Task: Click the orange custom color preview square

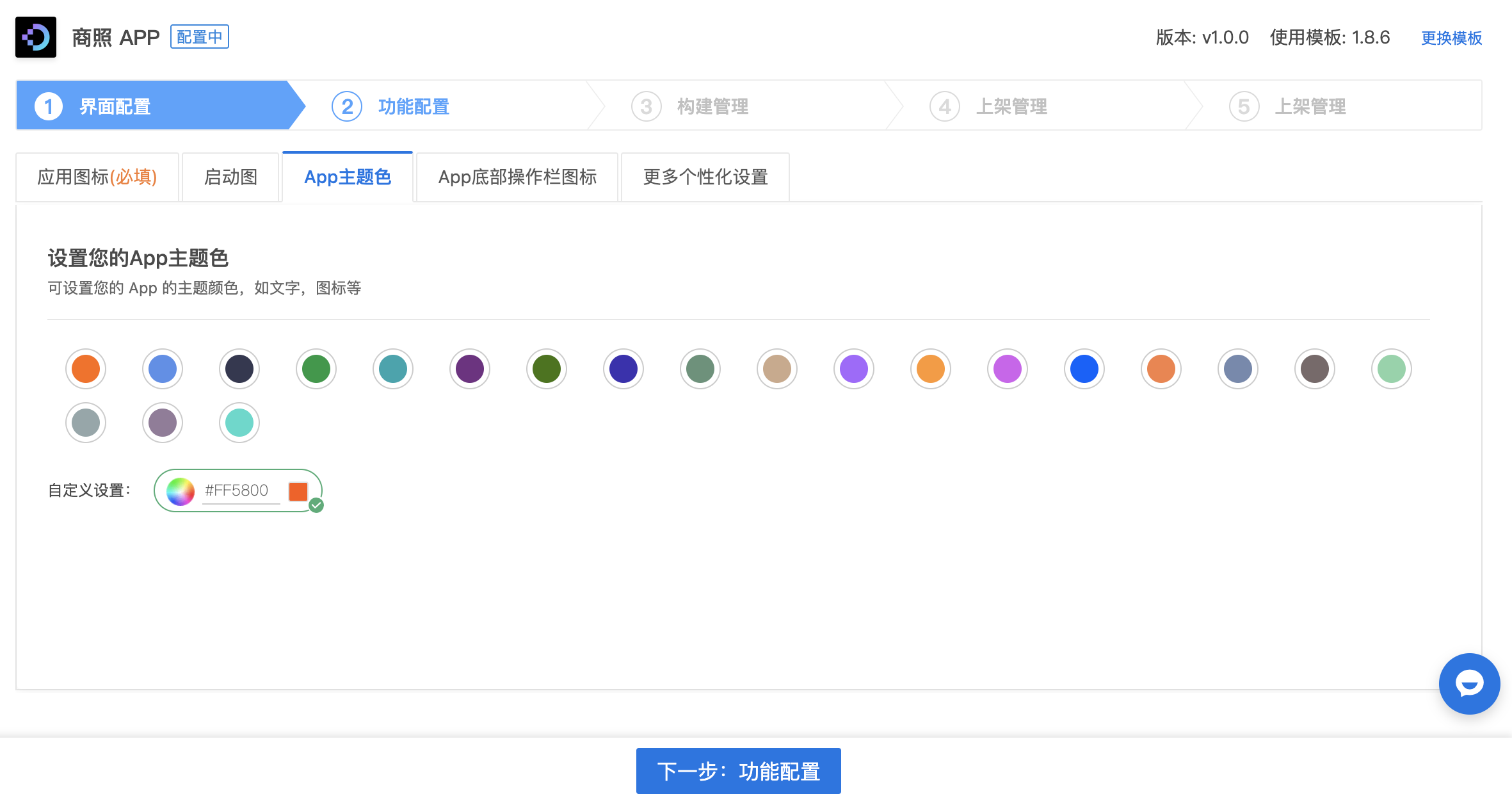Action: coord(298,491)
